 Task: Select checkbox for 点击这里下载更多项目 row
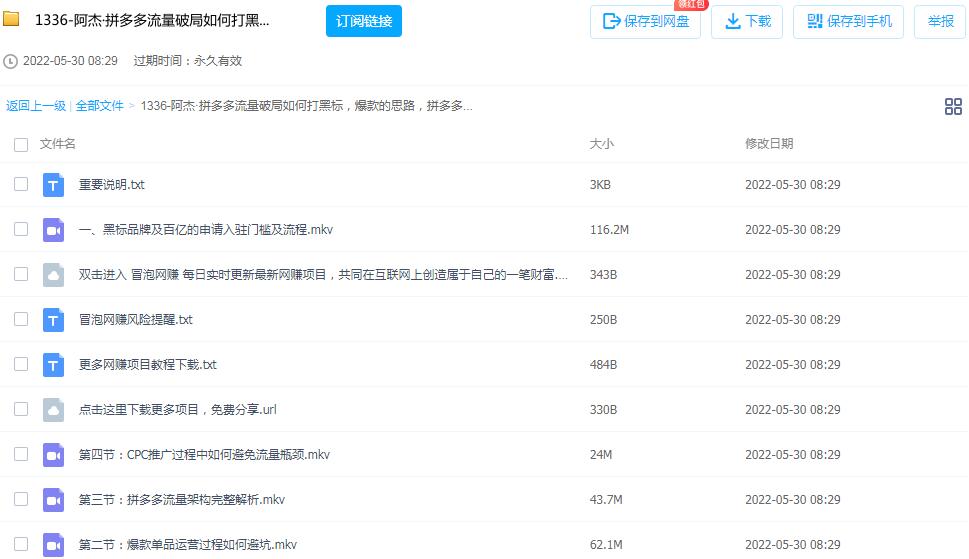(21, 409)
